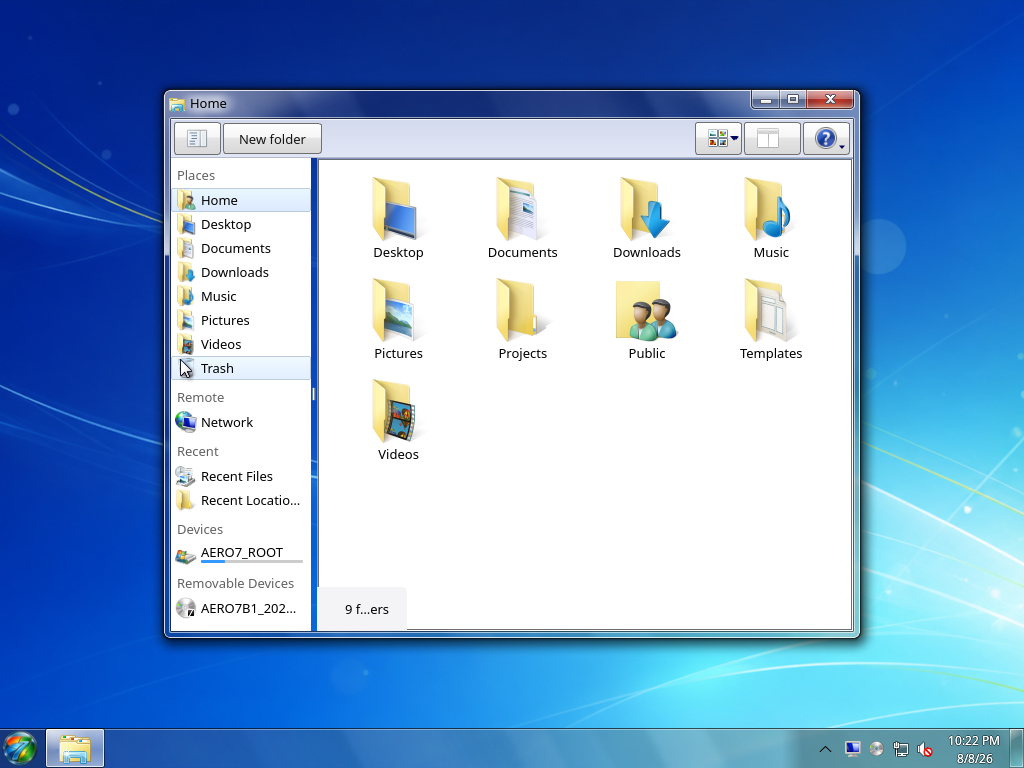
Task: Click the sidebar splitter handle
Action: [x=314, y=394]
